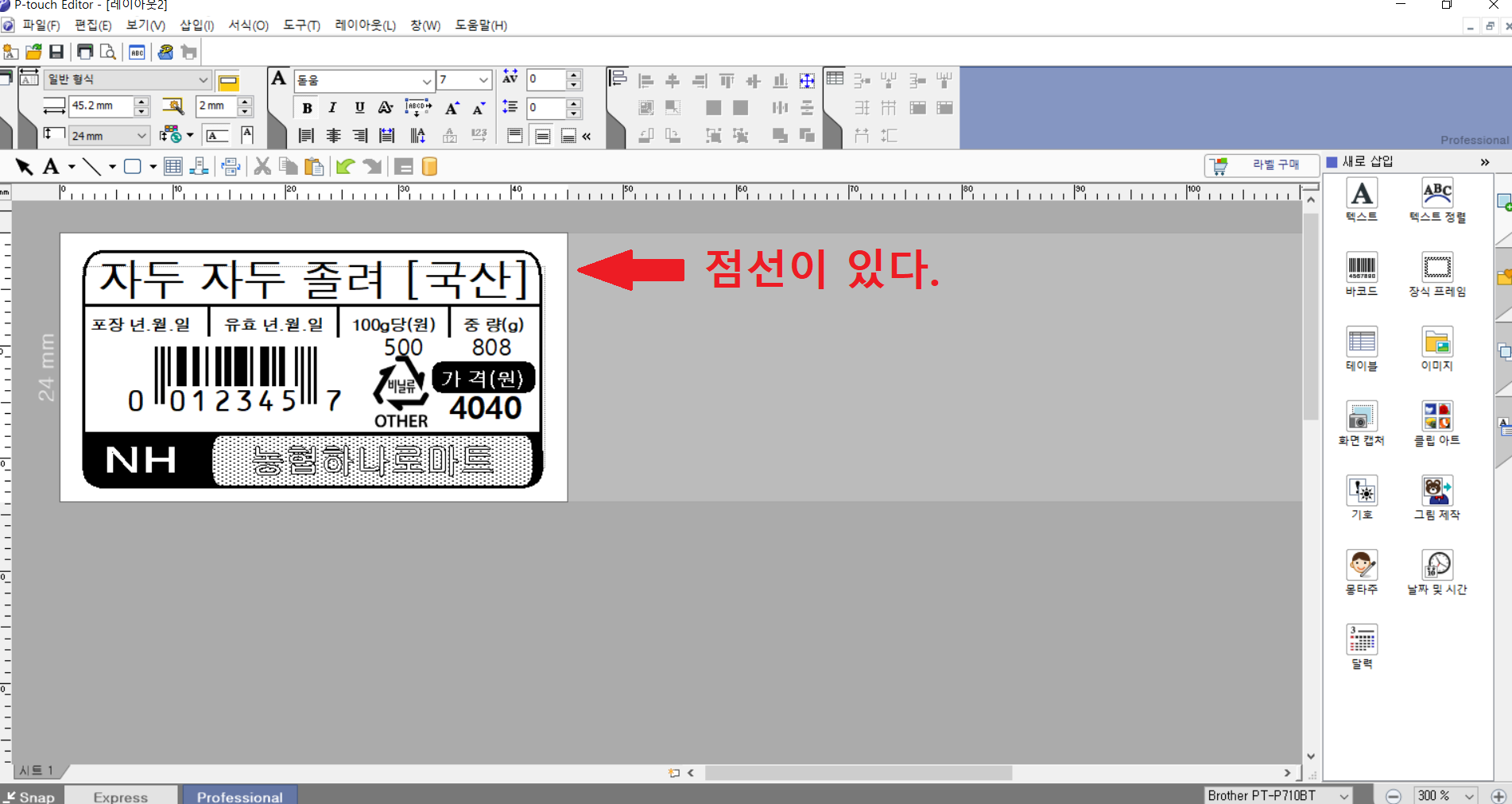Image resolution: width=1512 pixels, height=804 pixels.
Task: Open 그림 제작 picture maker
Action: coord(1437,497)
